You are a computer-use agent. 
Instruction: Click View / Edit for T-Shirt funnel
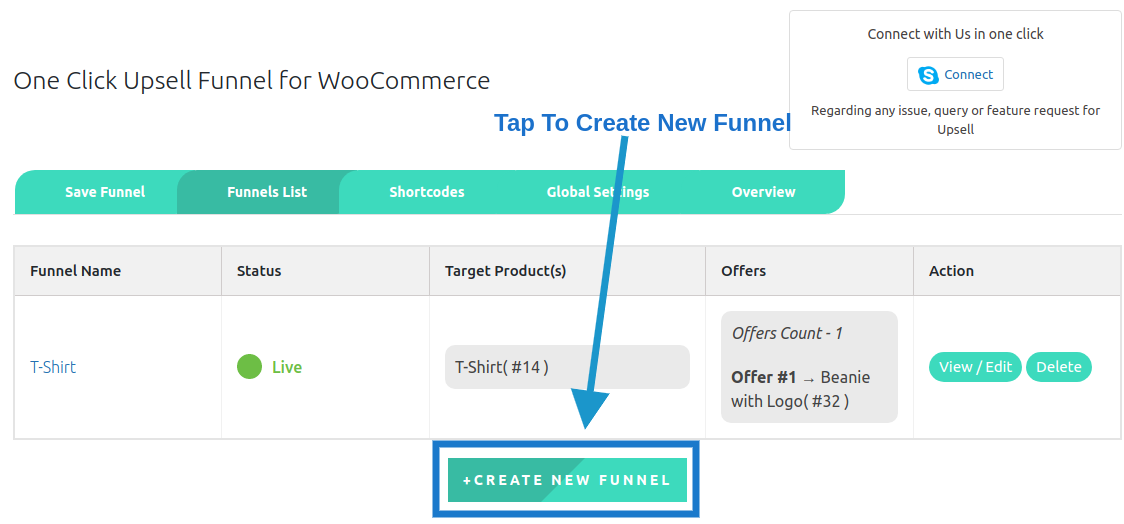tap(975, 367)
